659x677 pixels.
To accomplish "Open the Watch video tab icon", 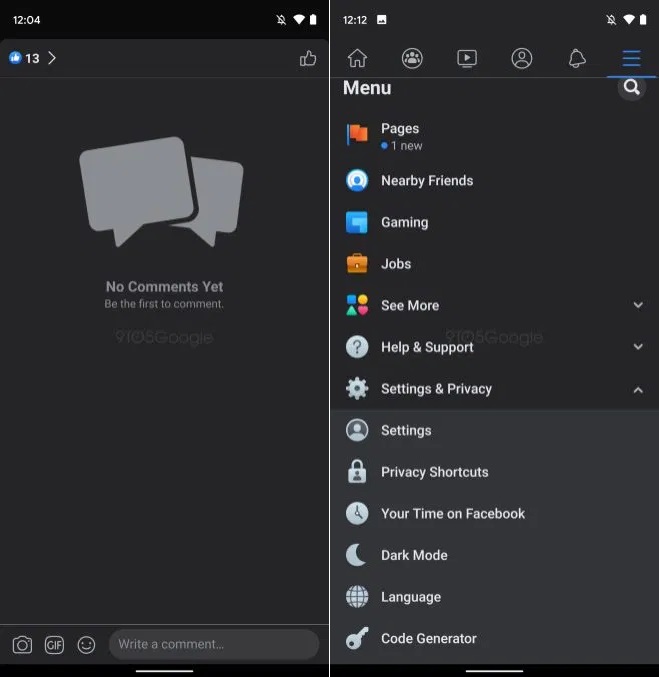I will (467, 58).
